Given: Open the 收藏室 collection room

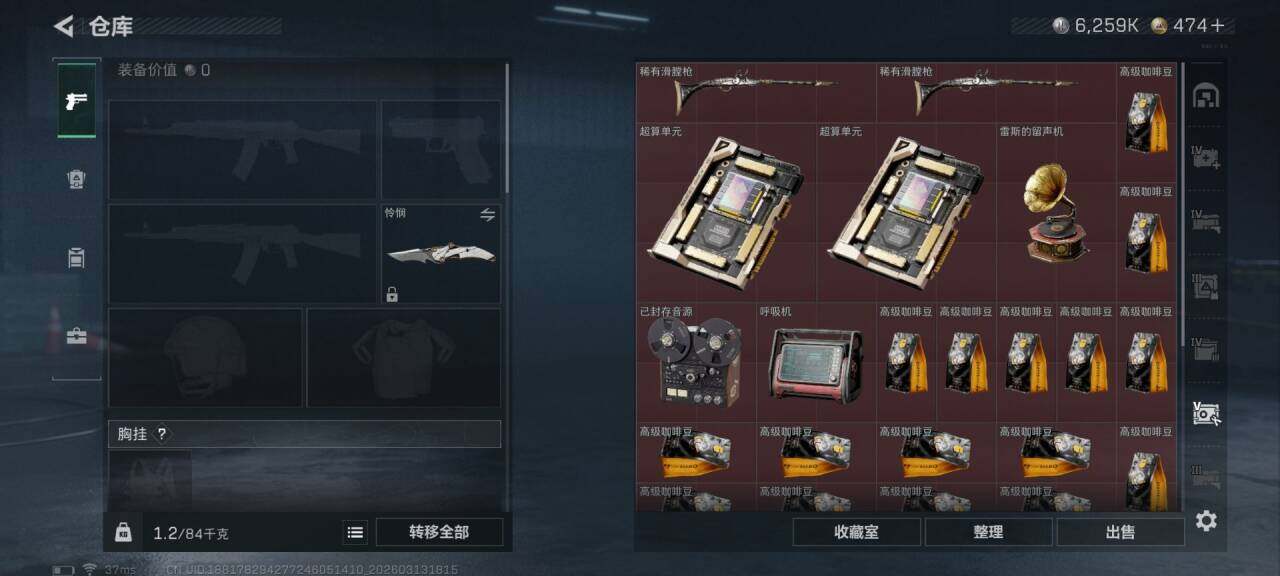Looking at the screenshot, I should click(x=856, y=532).
